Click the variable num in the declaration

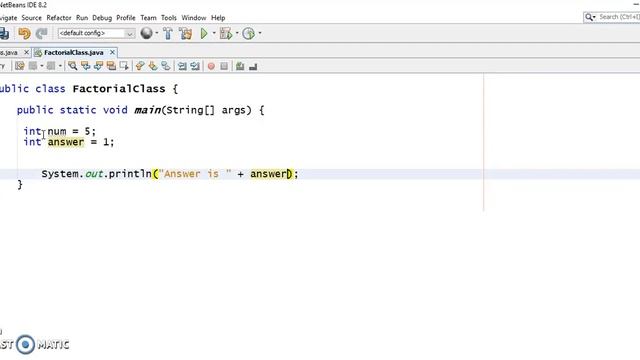click(x=57, y=131)
